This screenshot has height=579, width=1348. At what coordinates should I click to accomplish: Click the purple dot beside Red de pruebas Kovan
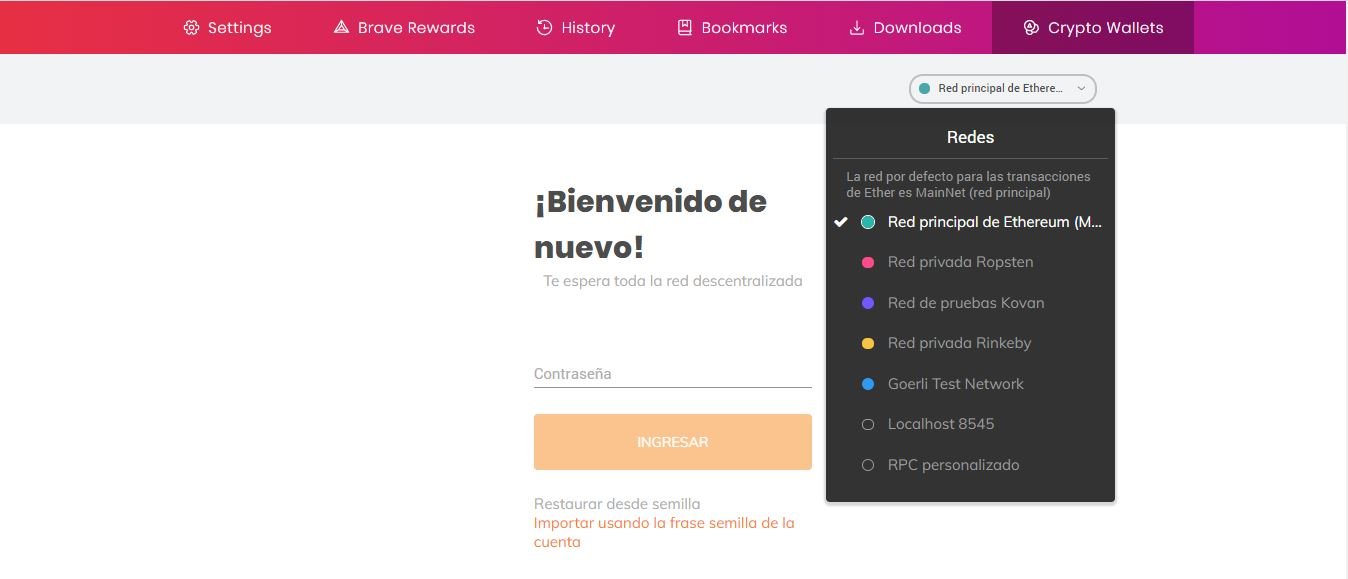pos(868,302)
